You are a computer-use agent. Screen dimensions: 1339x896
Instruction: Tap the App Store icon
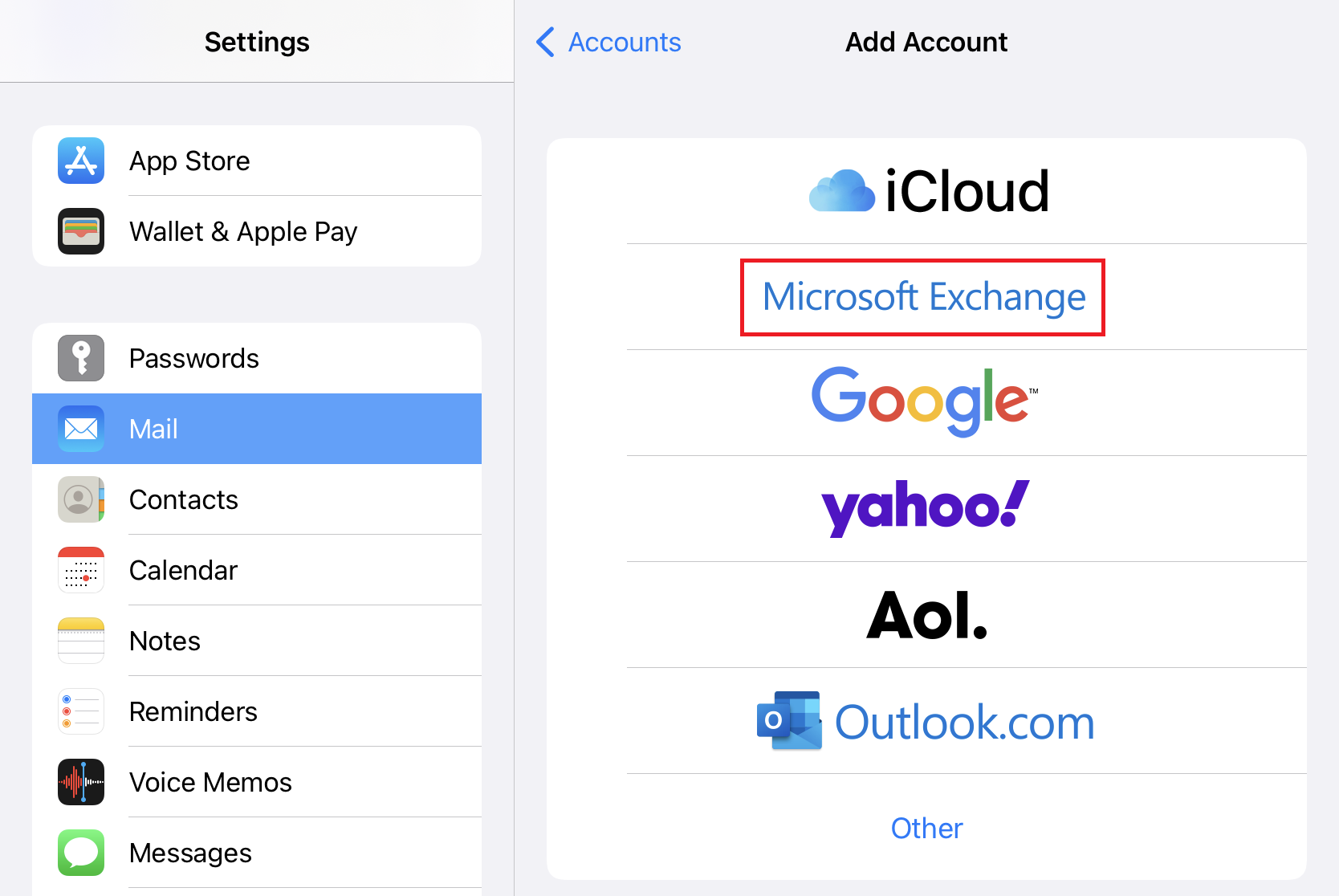point(81,161)
